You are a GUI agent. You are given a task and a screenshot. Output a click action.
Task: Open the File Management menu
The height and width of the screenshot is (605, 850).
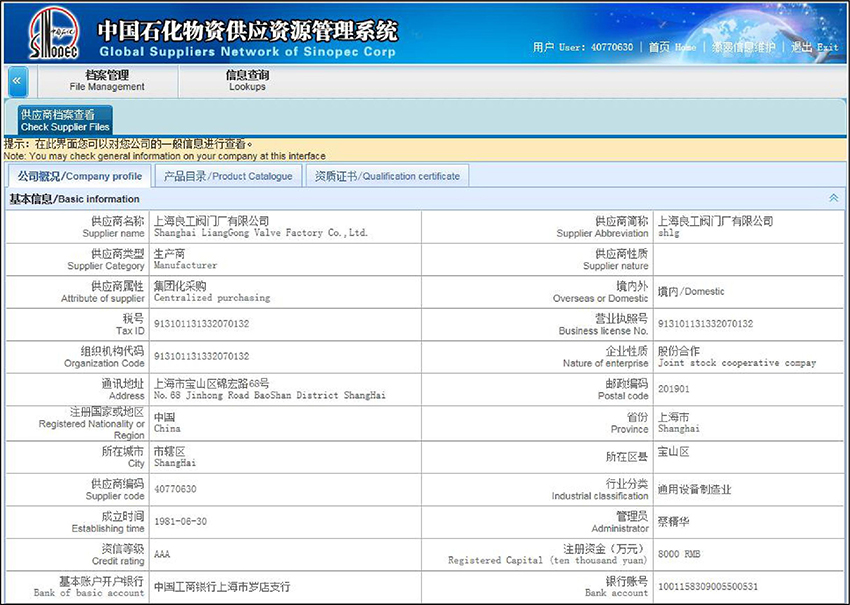pos(107,81)
